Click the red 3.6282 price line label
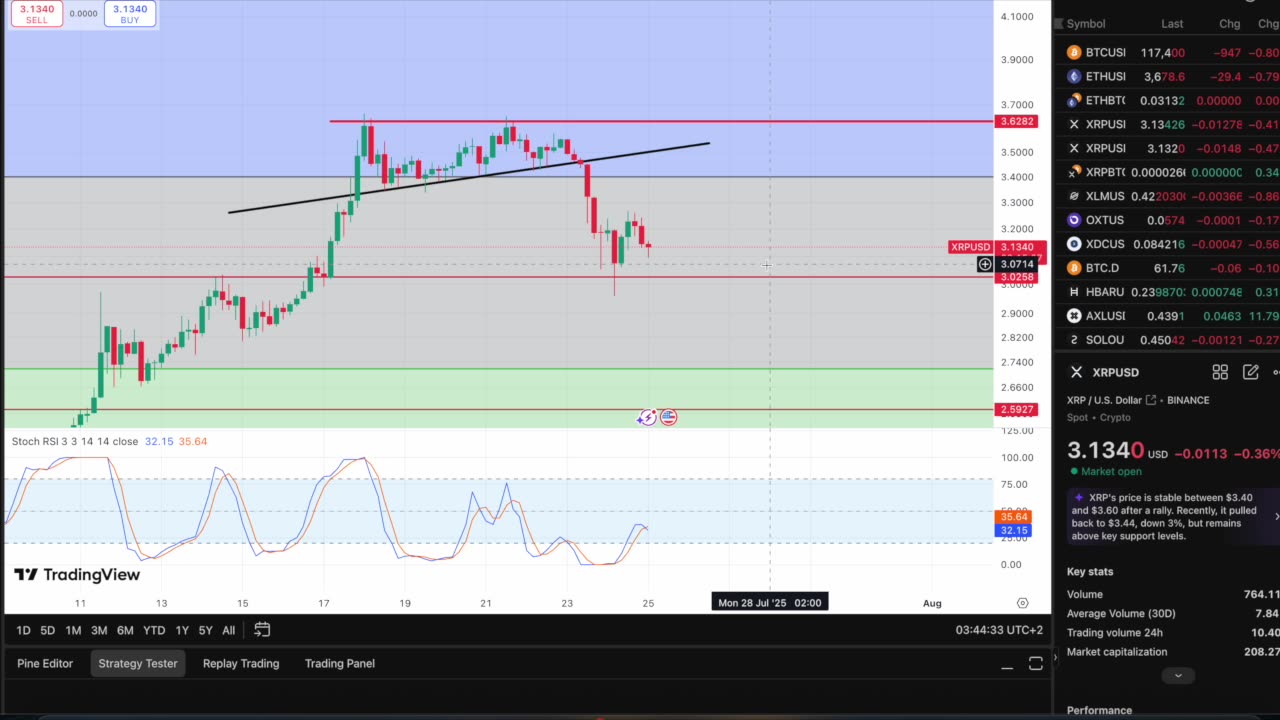Viewport: 1280px width, 720px height. [x=1017, y=122]
